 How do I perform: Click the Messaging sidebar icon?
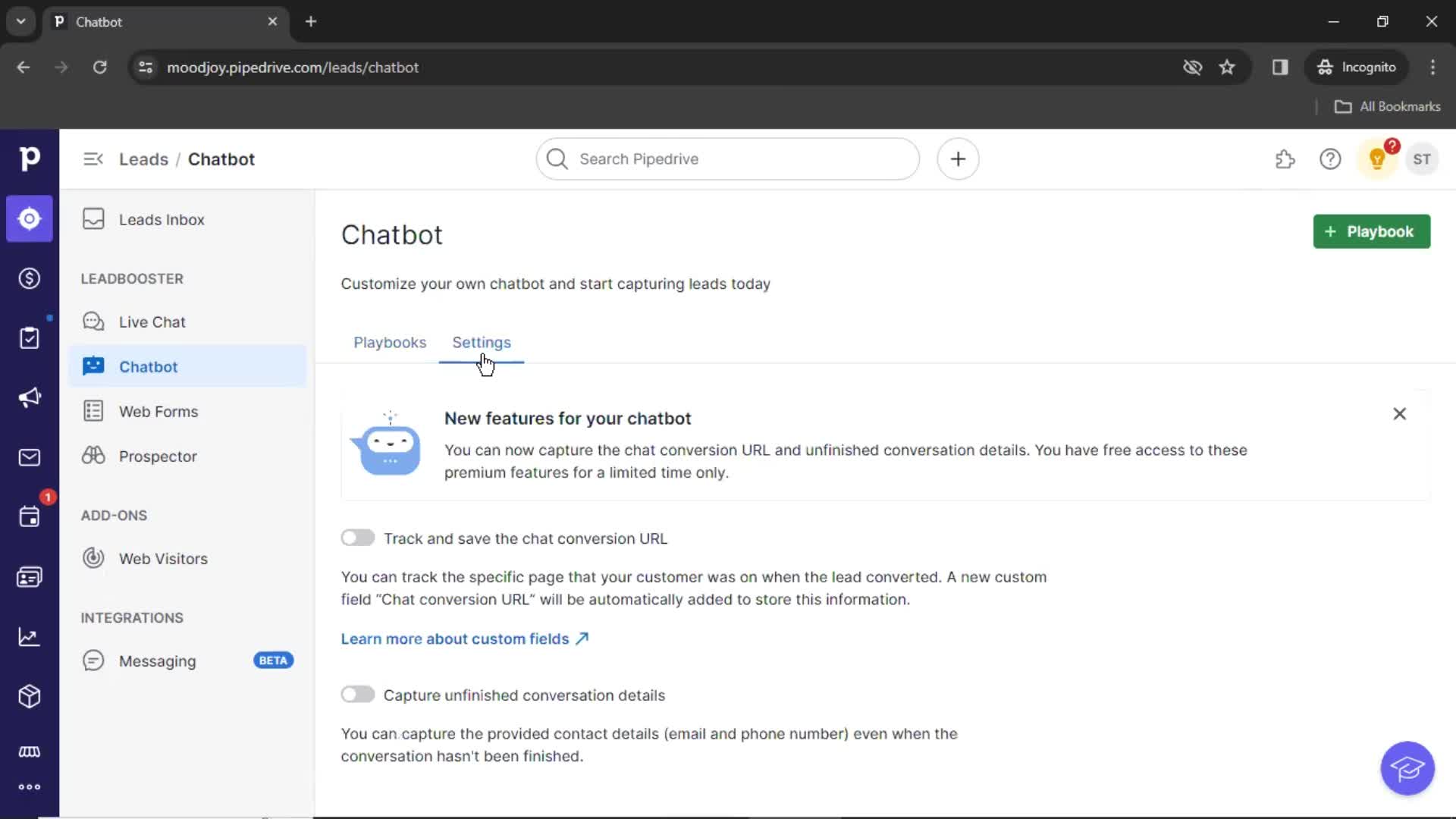coord(93,660)
